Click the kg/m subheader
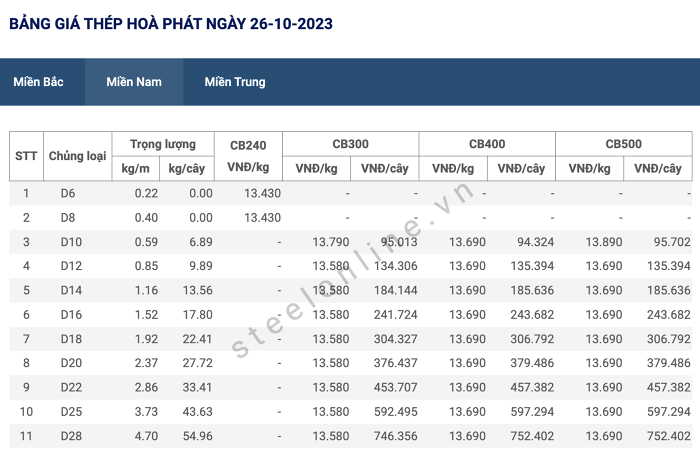The width and height of the screenshot is (700, 456). [136, 168]
